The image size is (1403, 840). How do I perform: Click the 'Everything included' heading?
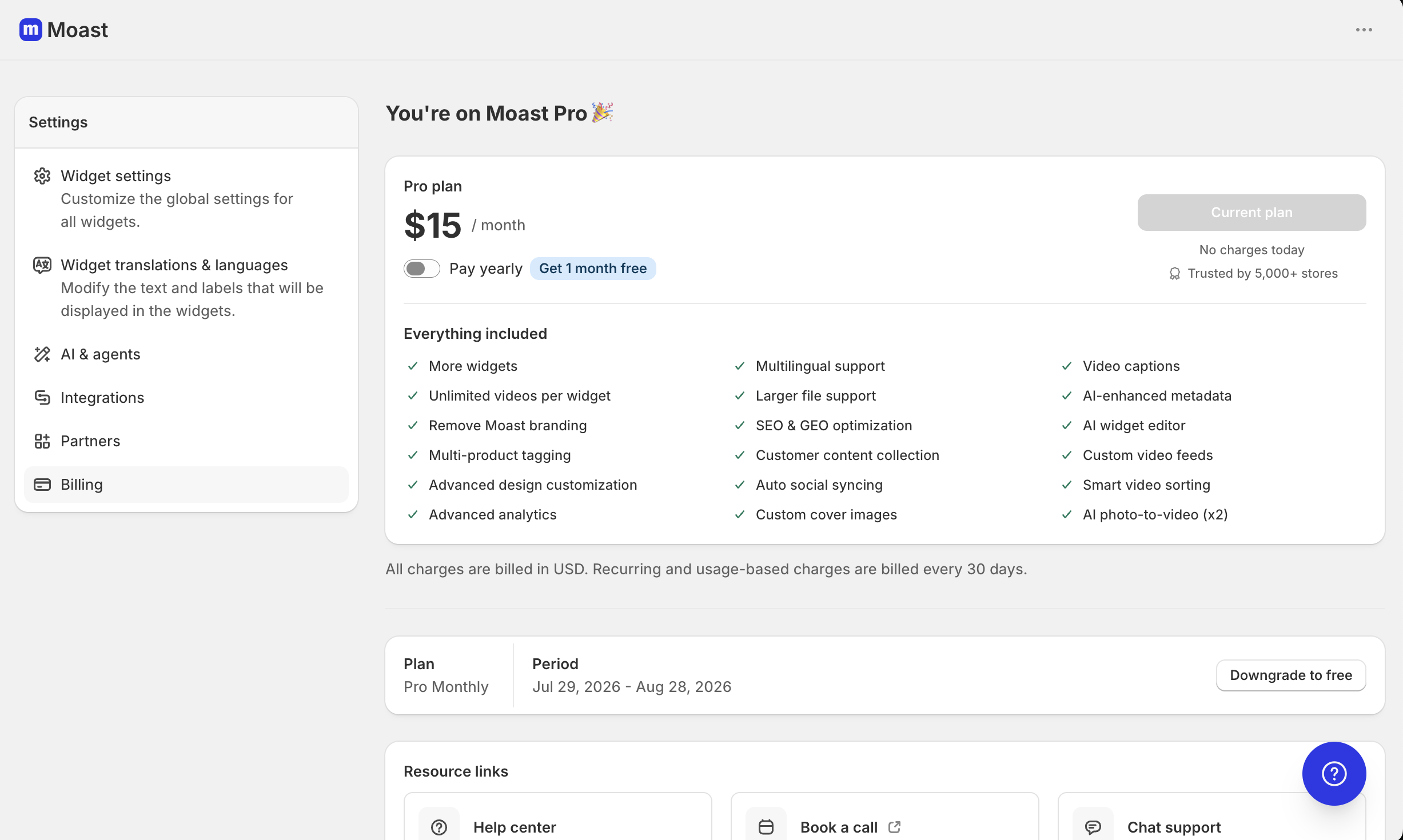pos(475,334)
